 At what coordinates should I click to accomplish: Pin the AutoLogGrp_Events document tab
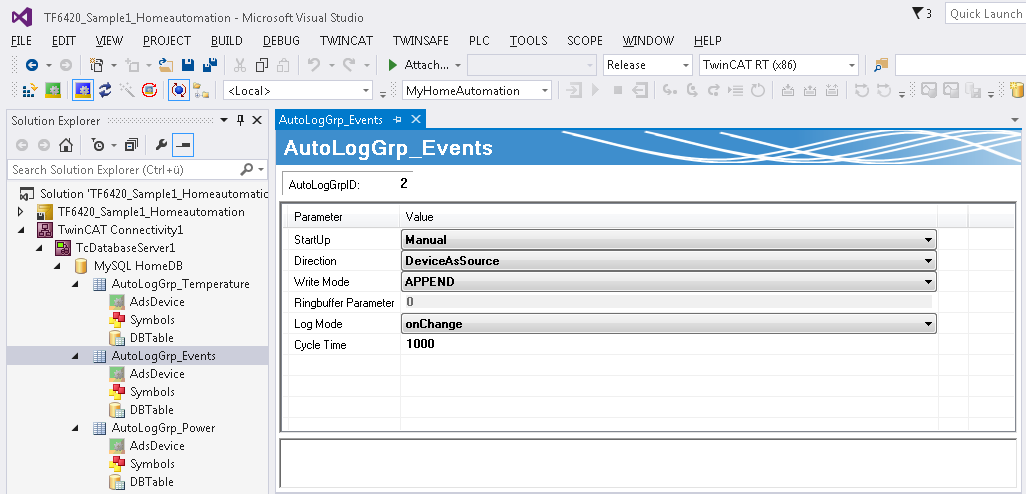(x=397, y=120)
